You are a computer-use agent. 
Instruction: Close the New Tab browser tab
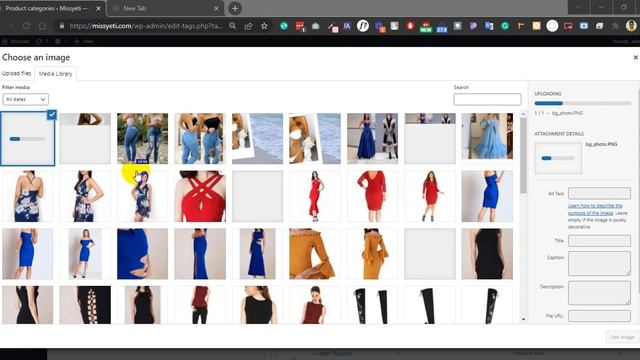[216, 8]
